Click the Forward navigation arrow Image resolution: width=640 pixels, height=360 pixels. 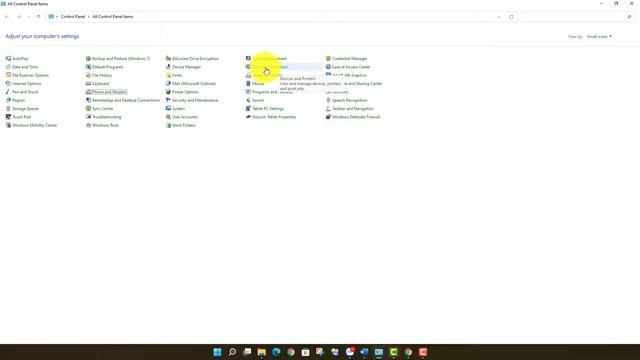pos(19,17)
